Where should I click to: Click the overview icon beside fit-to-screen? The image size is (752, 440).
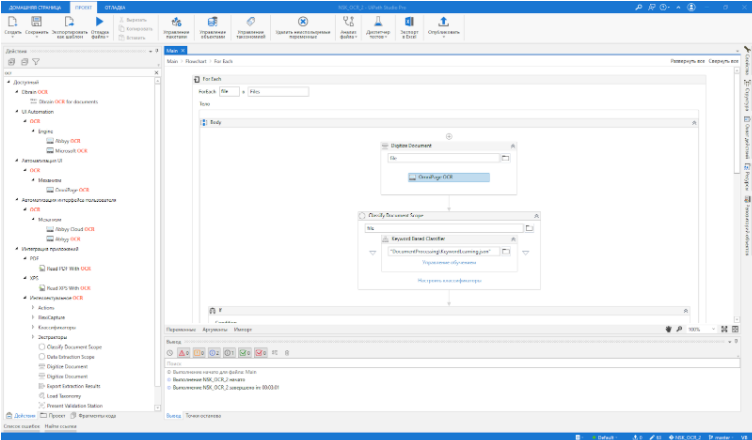(x=735, y=329)
